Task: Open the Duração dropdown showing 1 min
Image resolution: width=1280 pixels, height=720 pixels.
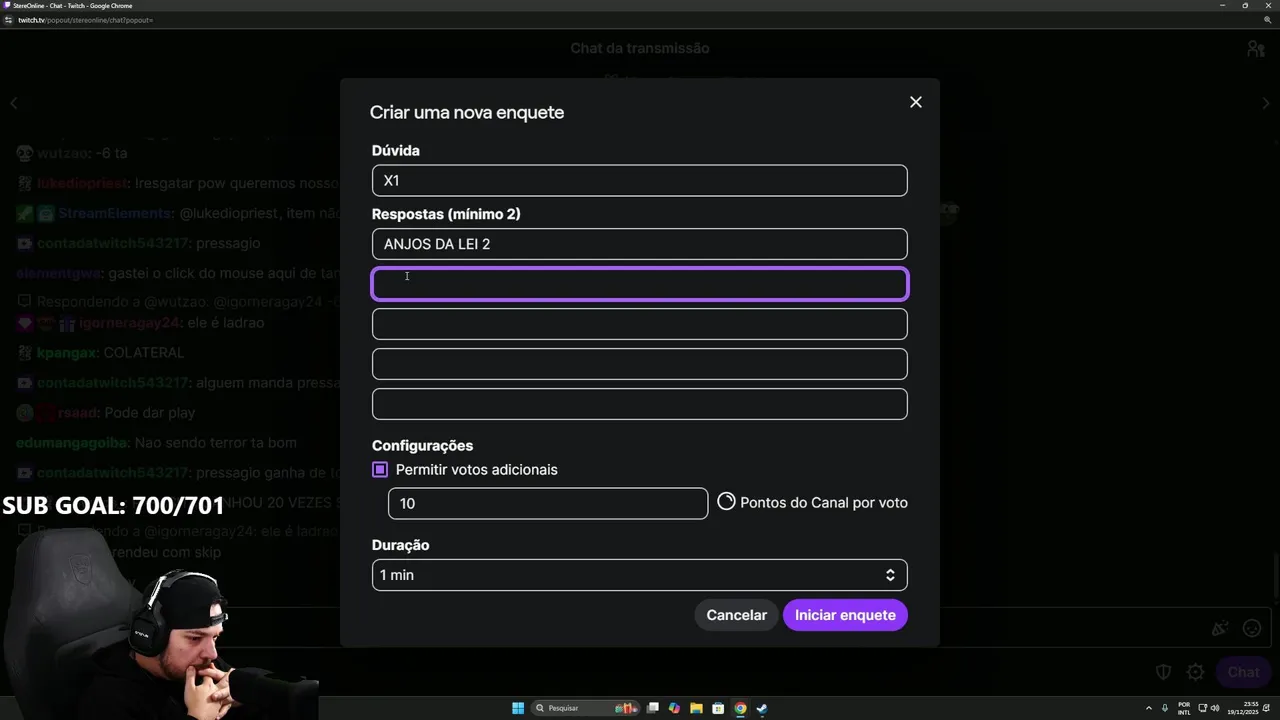Action: click(x=640, y=575)
